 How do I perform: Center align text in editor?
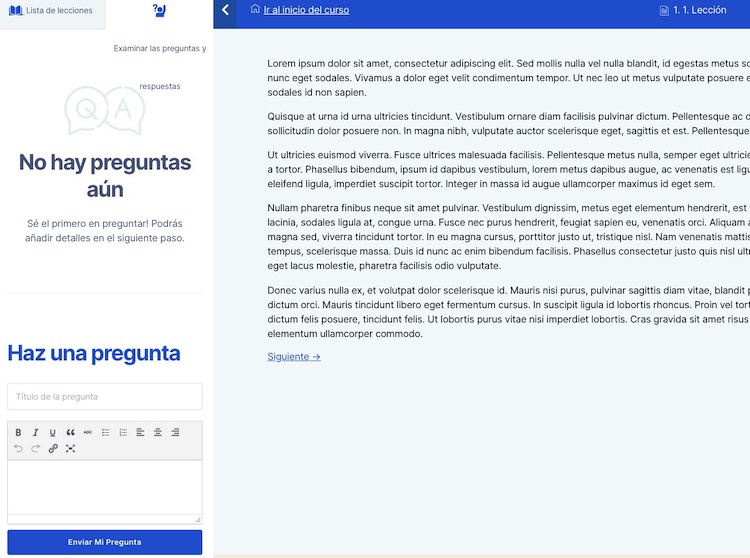pos(158,432)
